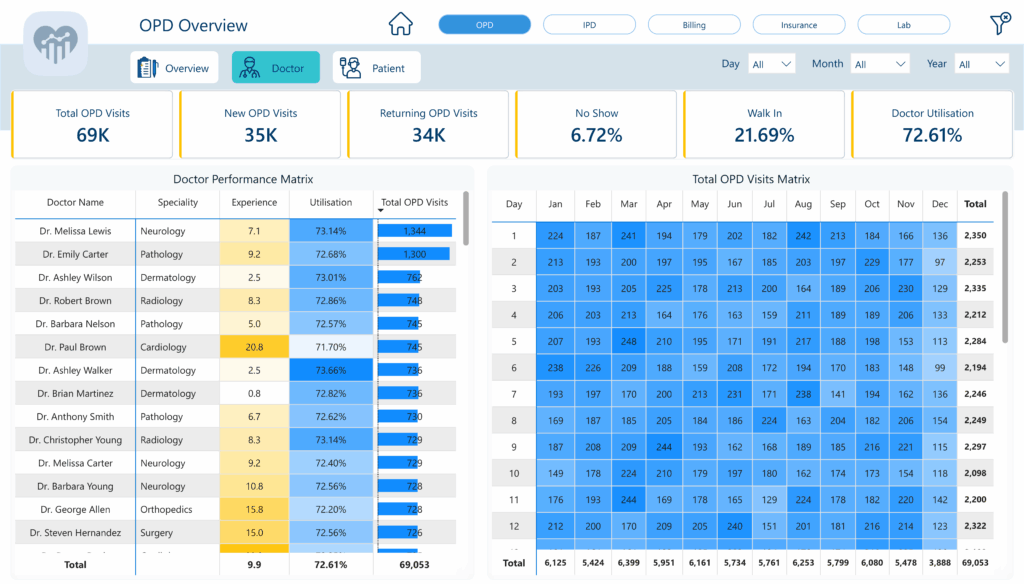This screenshot has height=584, width=1024.
Task: Click the Home icon in header
Action: [400, 24]
